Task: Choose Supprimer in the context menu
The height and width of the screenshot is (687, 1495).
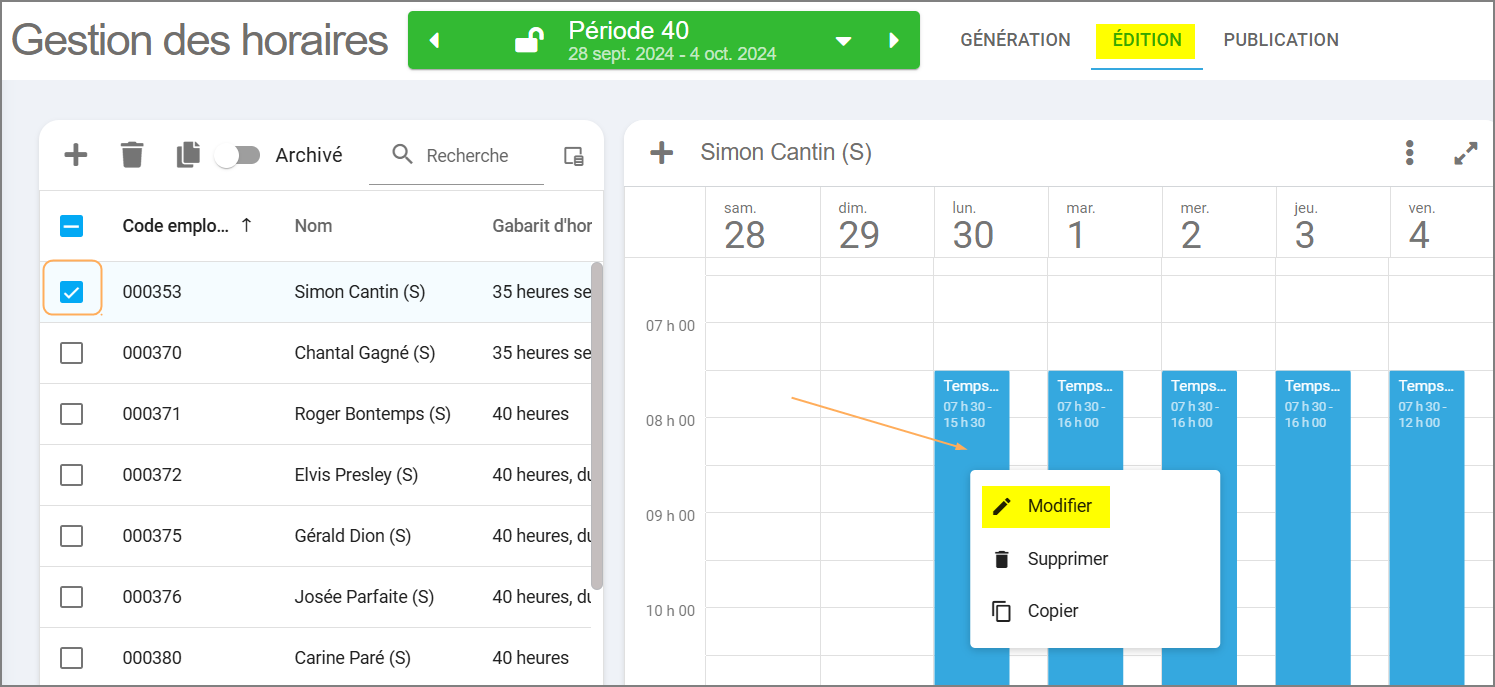Action: 1095,559
